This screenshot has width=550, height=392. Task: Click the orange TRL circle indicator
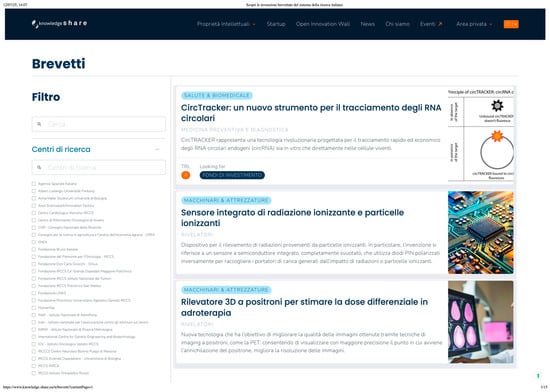[186, 175]
